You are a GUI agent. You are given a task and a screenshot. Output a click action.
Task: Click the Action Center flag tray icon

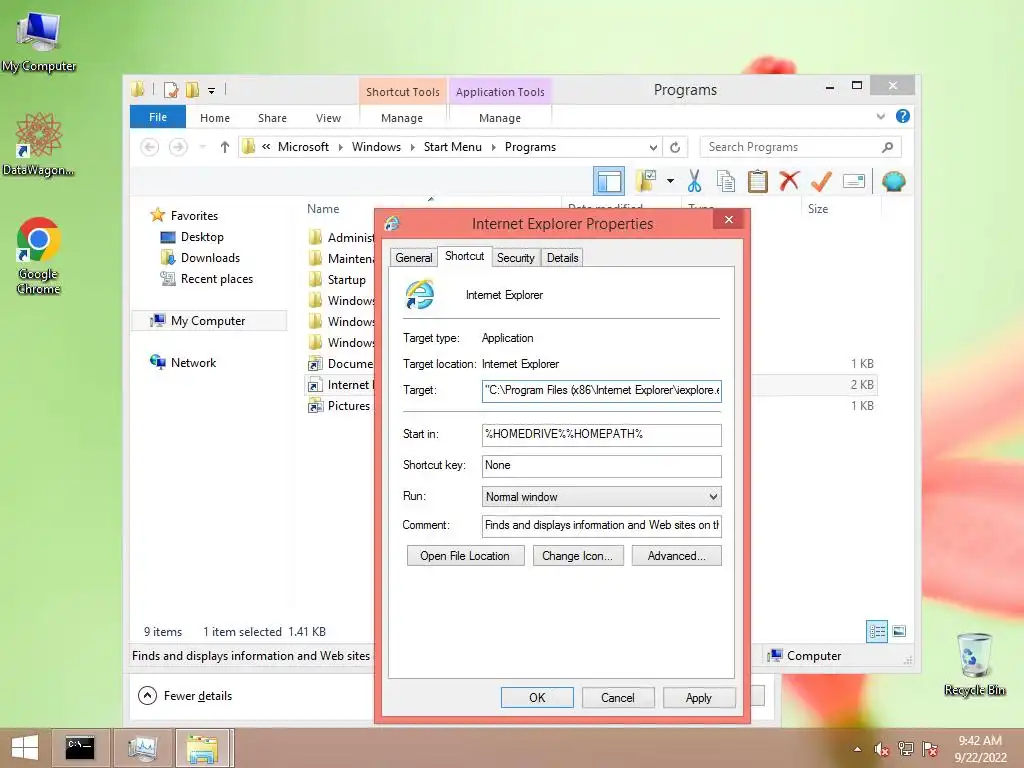pyautogui.click(x=929, y=749)
